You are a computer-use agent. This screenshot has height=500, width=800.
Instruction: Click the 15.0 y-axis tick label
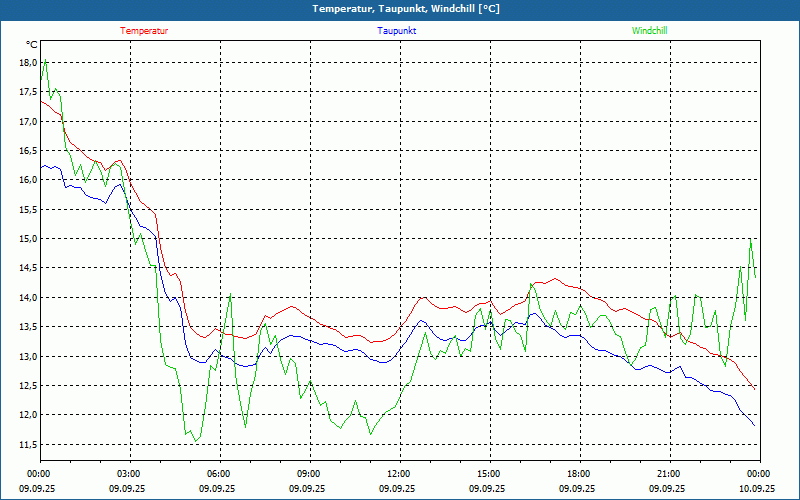[x=28, y=239]
